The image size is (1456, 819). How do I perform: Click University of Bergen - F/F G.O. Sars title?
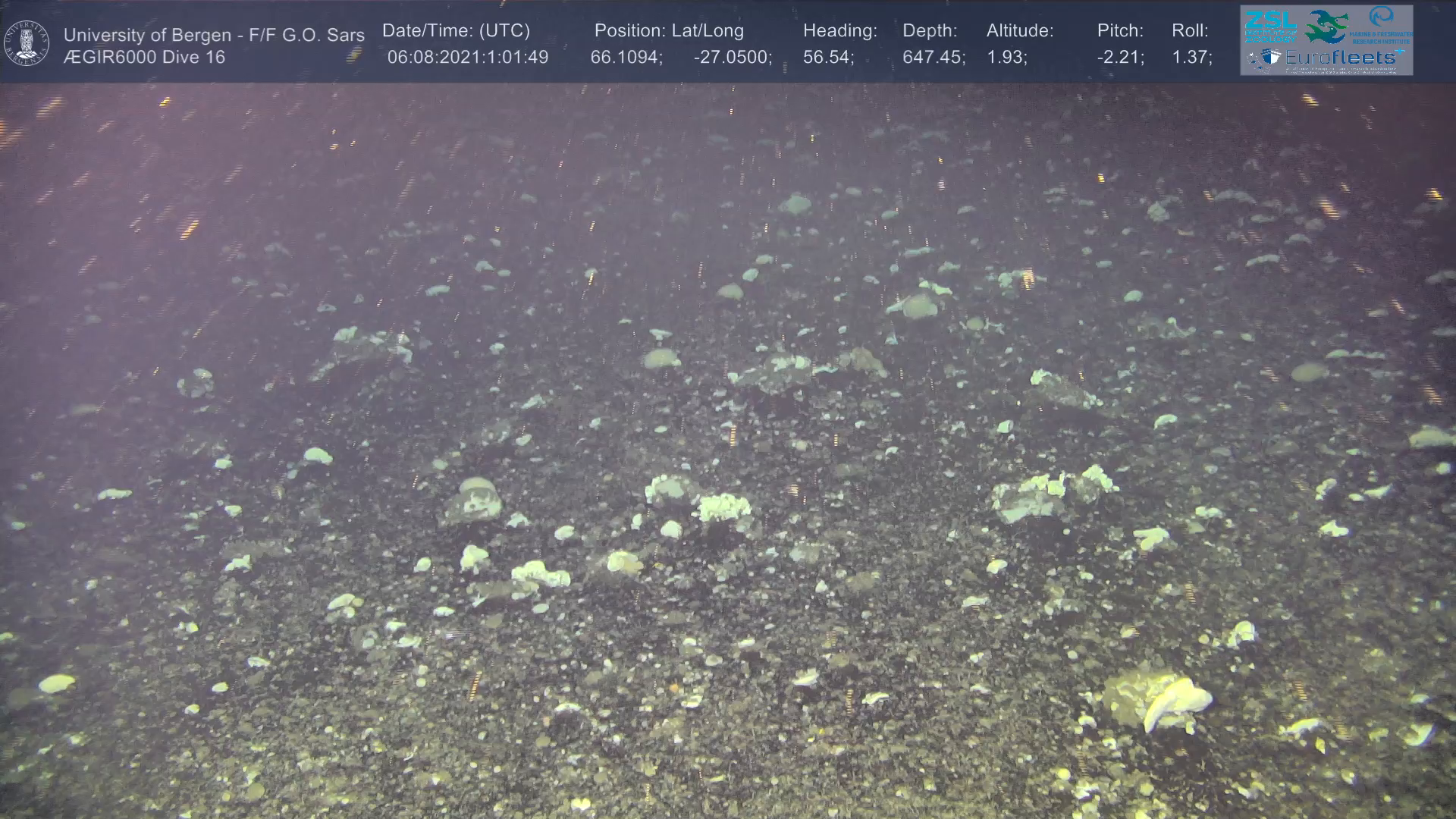click(214, 35)
